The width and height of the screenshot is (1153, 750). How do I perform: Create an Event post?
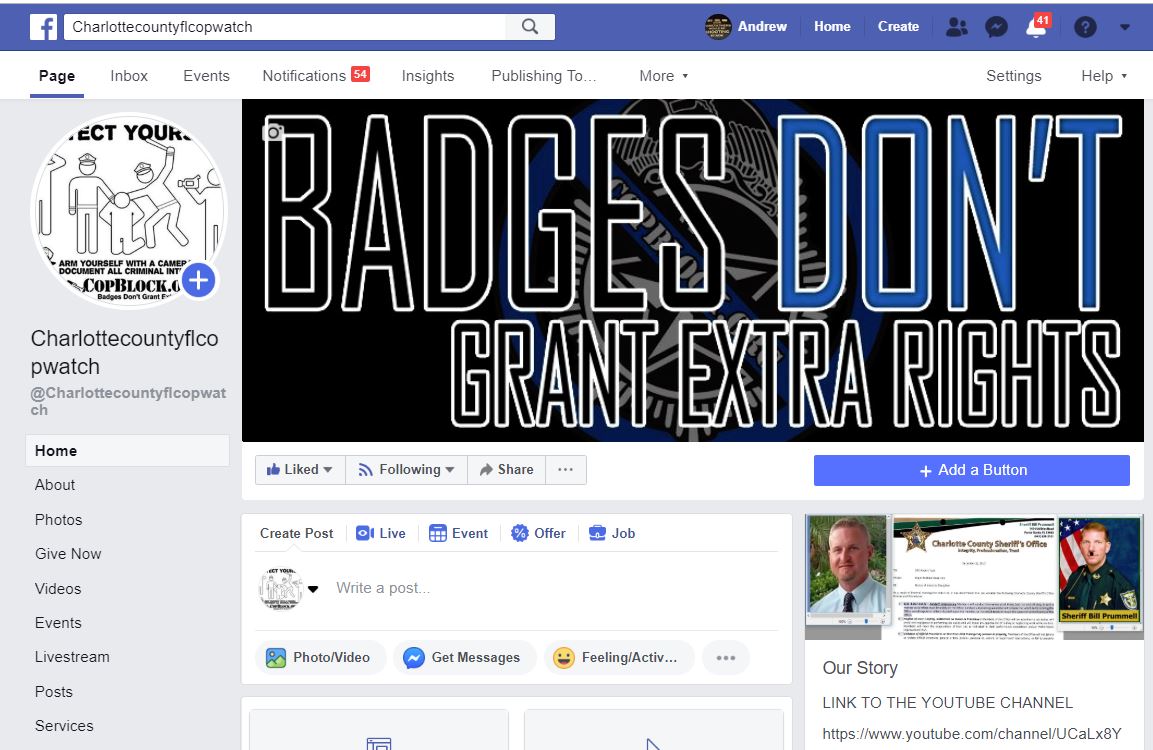pos(459,533)
